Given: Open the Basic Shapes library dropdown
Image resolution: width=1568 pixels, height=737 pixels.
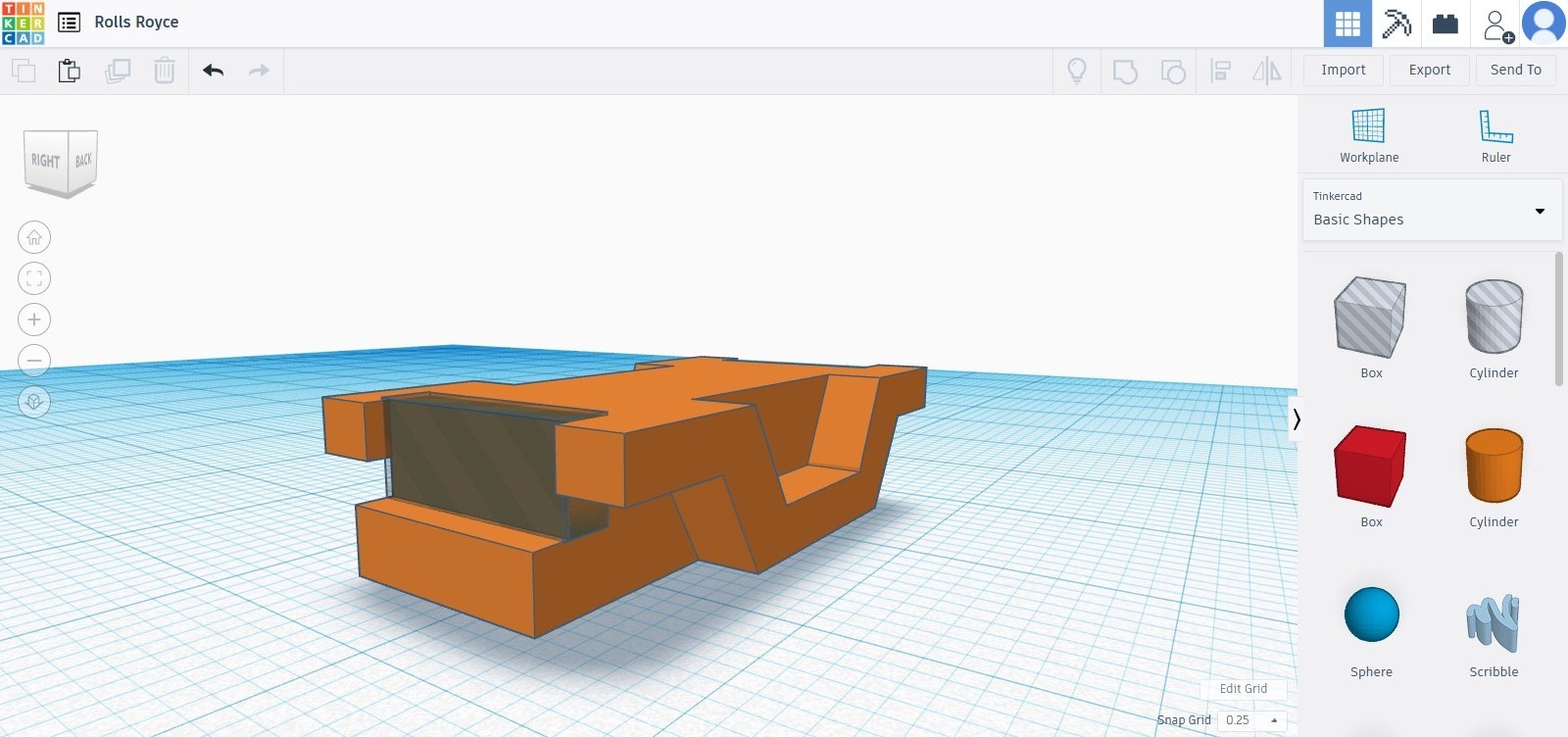Looking at the screenshot, I should 1432,209.
